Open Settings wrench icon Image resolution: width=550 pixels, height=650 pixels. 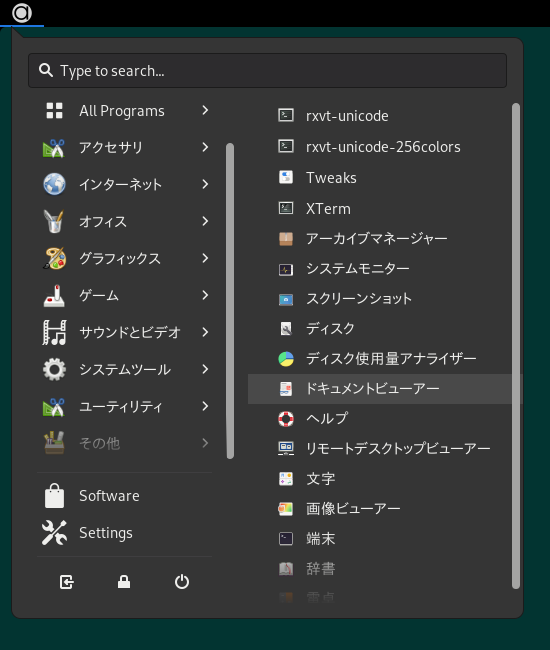[x=54, y=533]
